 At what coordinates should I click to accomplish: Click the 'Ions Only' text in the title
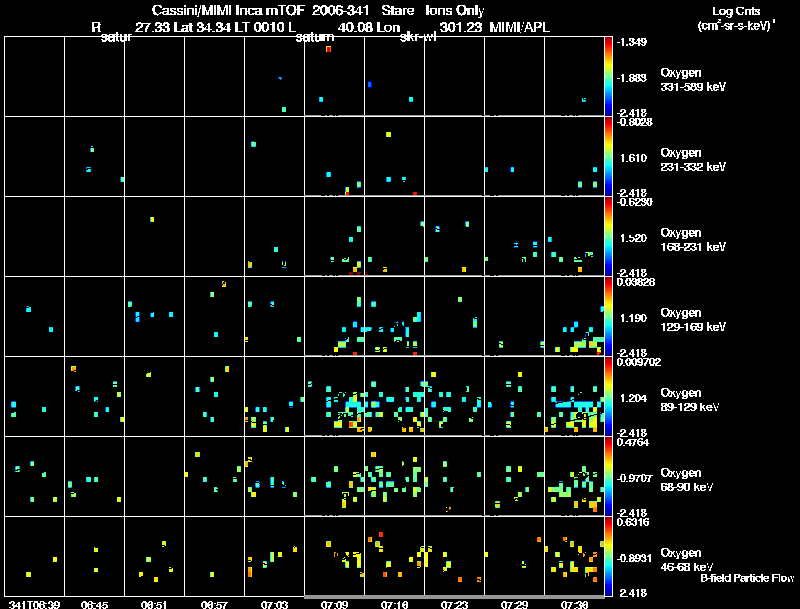(x=455, y=11)
